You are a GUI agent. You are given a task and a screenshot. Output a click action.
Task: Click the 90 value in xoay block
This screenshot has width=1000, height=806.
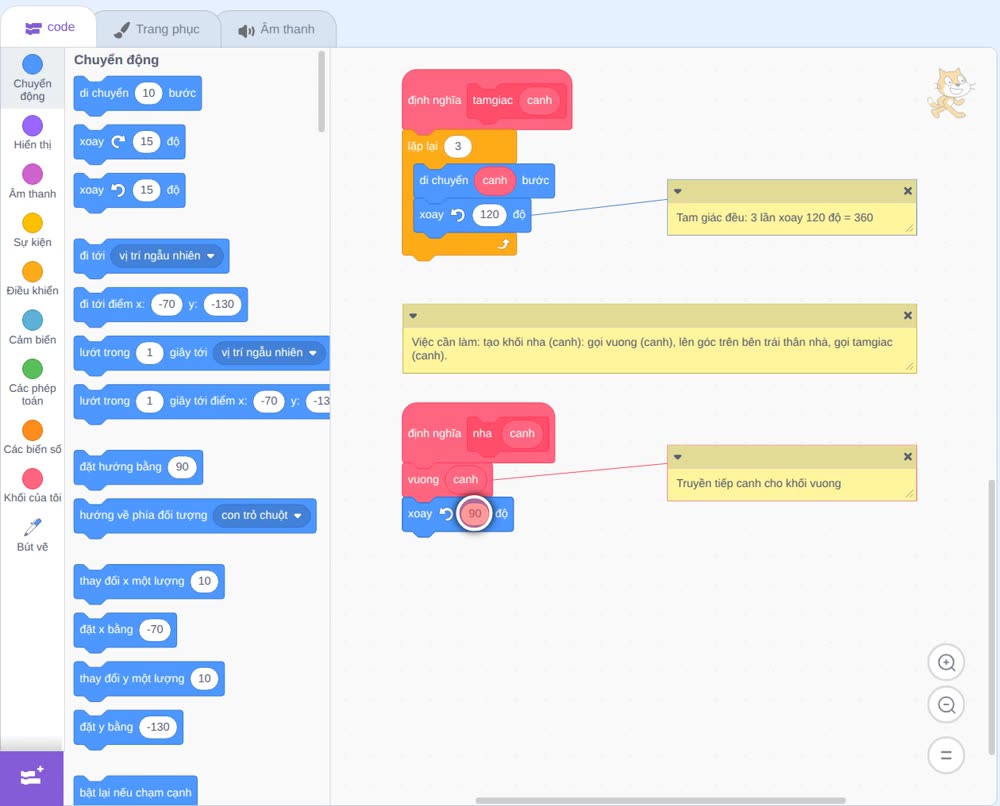474,513
